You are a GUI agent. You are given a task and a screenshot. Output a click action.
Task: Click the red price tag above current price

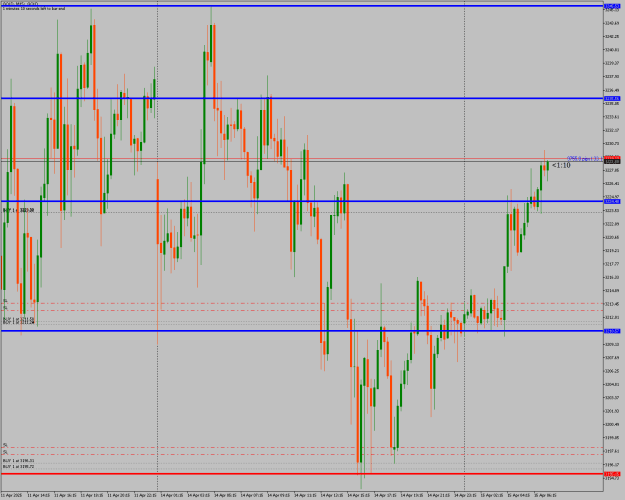612,157
